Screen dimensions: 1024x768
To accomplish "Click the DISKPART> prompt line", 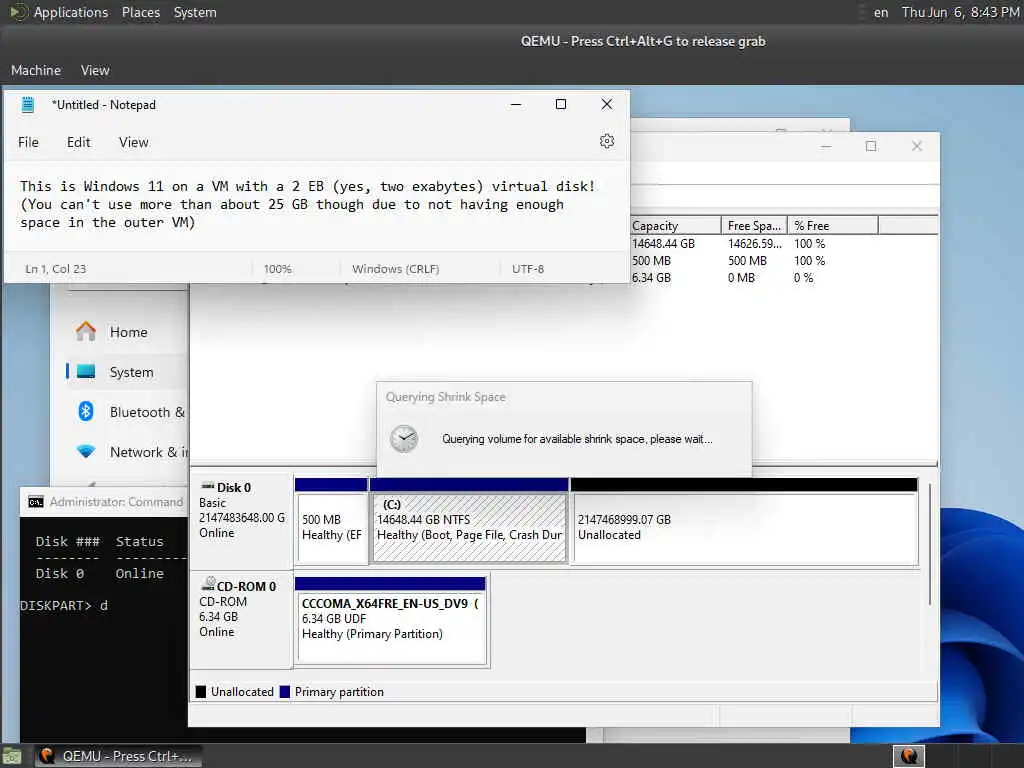I will (x=64, y=605).
